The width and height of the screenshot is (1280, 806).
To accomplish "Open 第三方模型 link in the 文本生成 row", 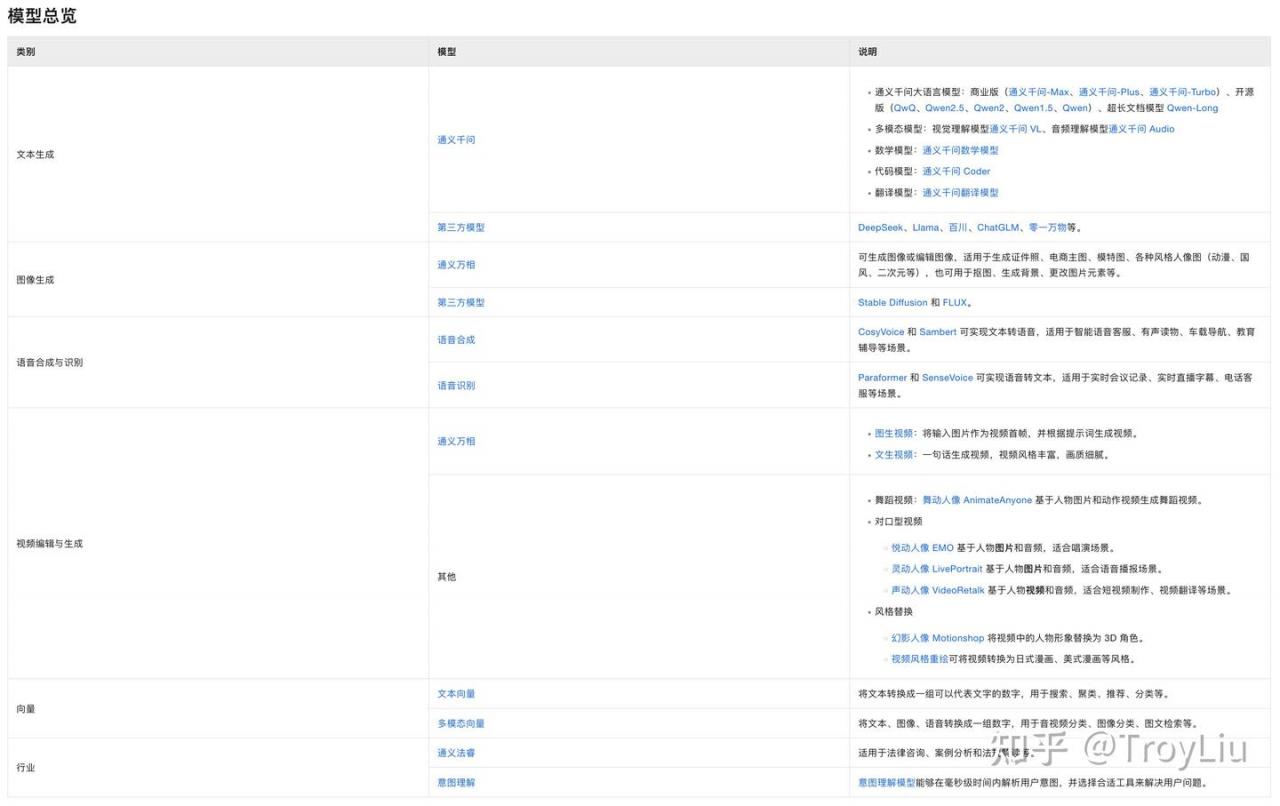I will (x=461, y=227).
